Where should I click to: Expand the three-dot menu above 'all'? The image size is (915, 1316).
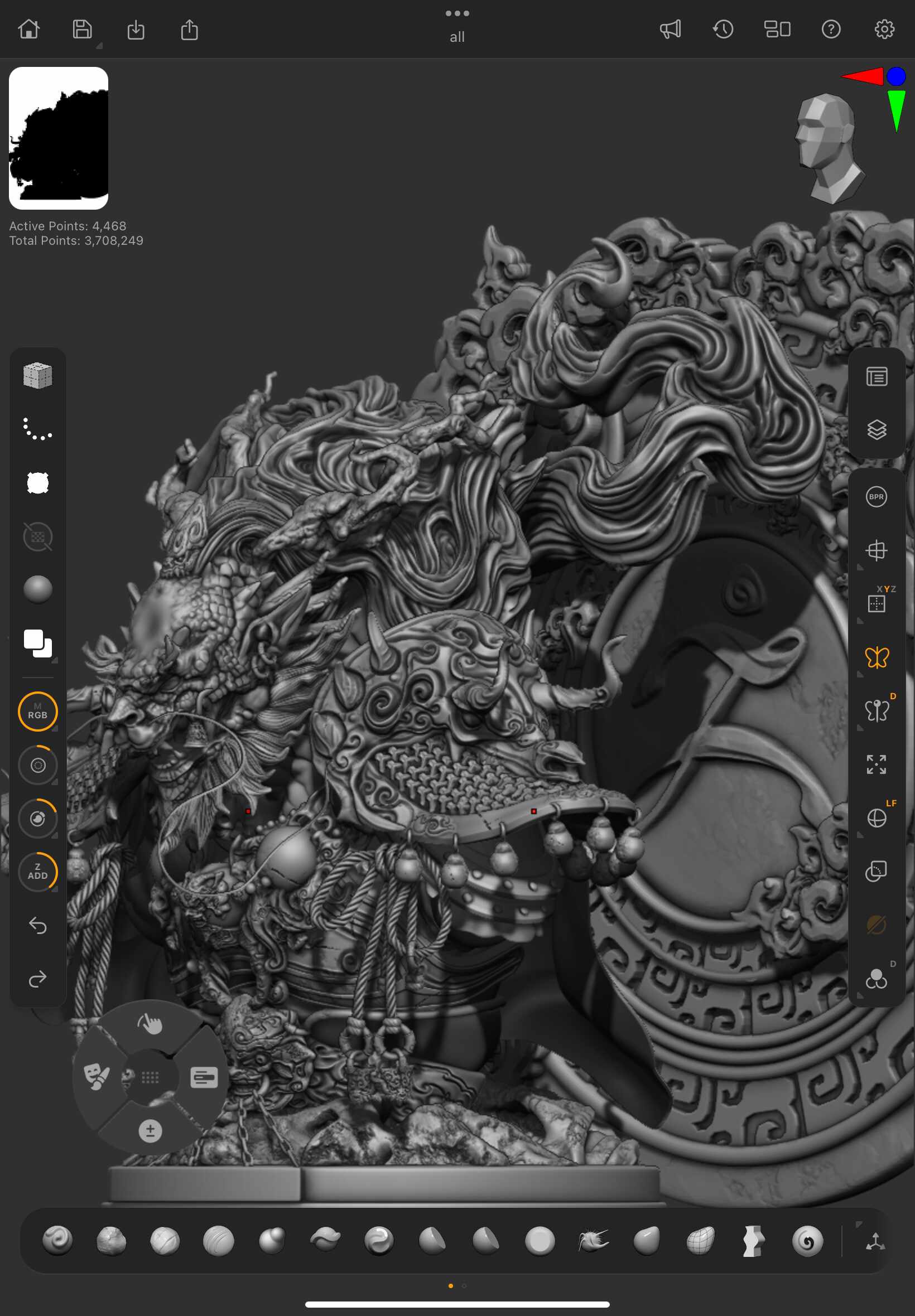(x=457, y=13)
